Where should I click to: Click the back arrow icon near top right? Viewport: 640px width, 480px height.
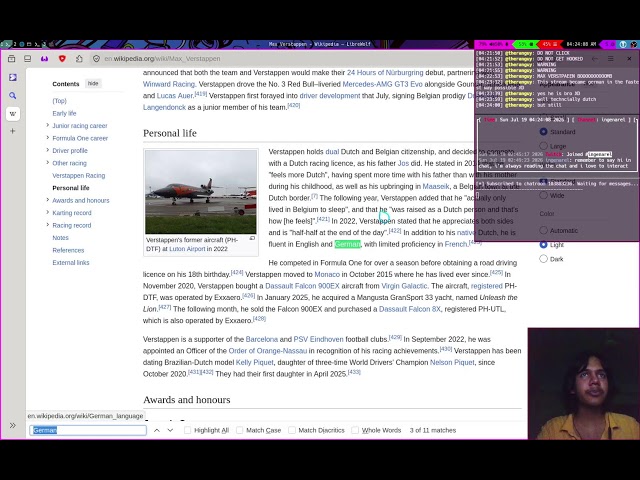(x=595, y=59)
